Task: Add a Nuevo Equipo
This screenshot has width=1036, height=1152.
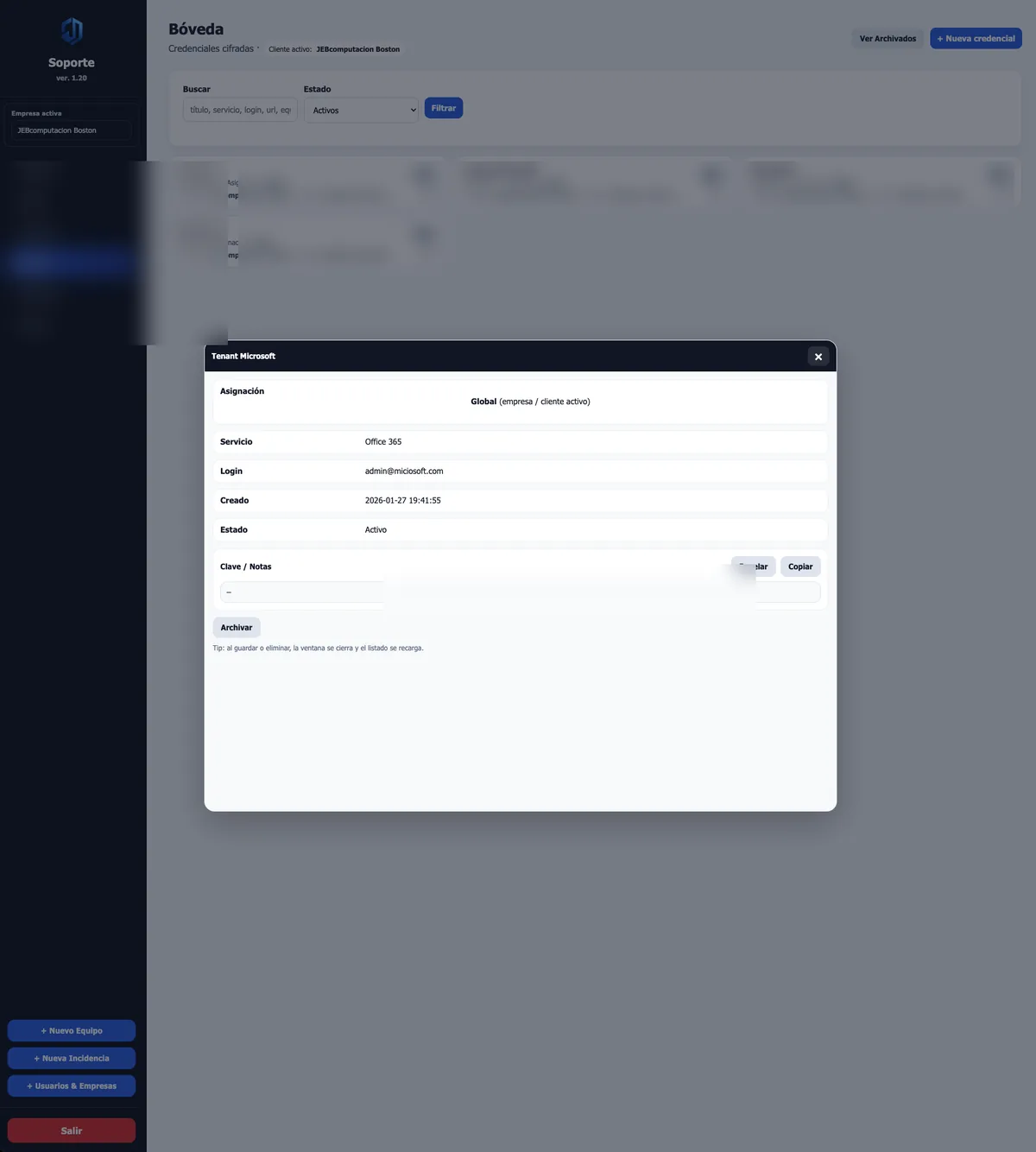Action: click(72, 1030)
